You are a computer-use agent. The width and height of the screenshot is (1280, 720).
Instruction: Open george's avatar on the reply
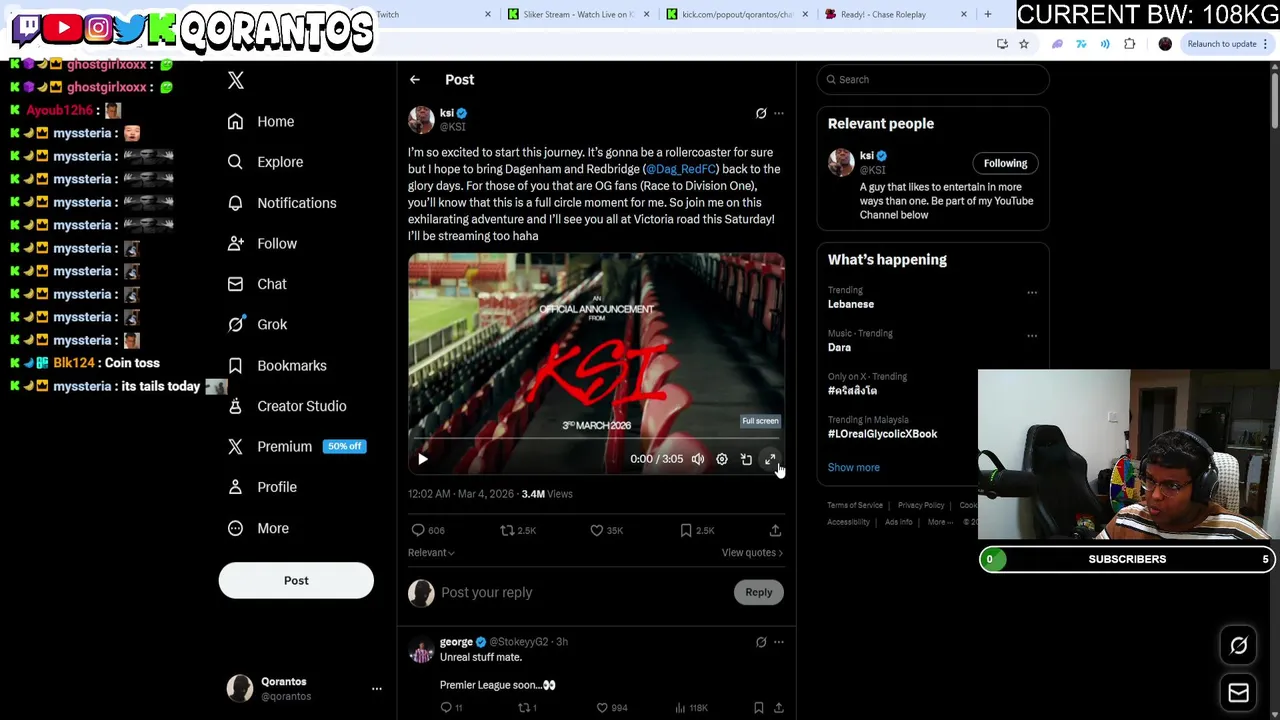pyautogui.click(x=421, y=650)
